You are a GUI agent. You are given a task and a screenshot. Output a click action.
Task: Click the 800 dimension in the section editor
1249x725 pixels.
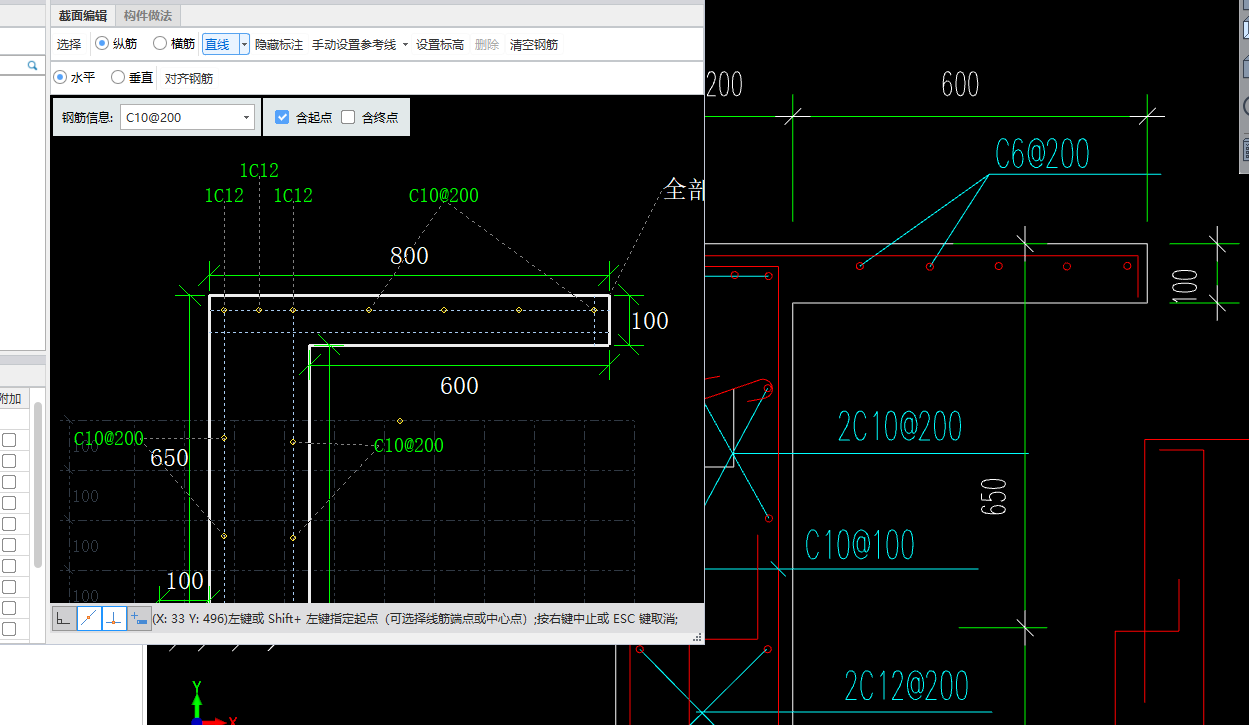pos(409,256)
